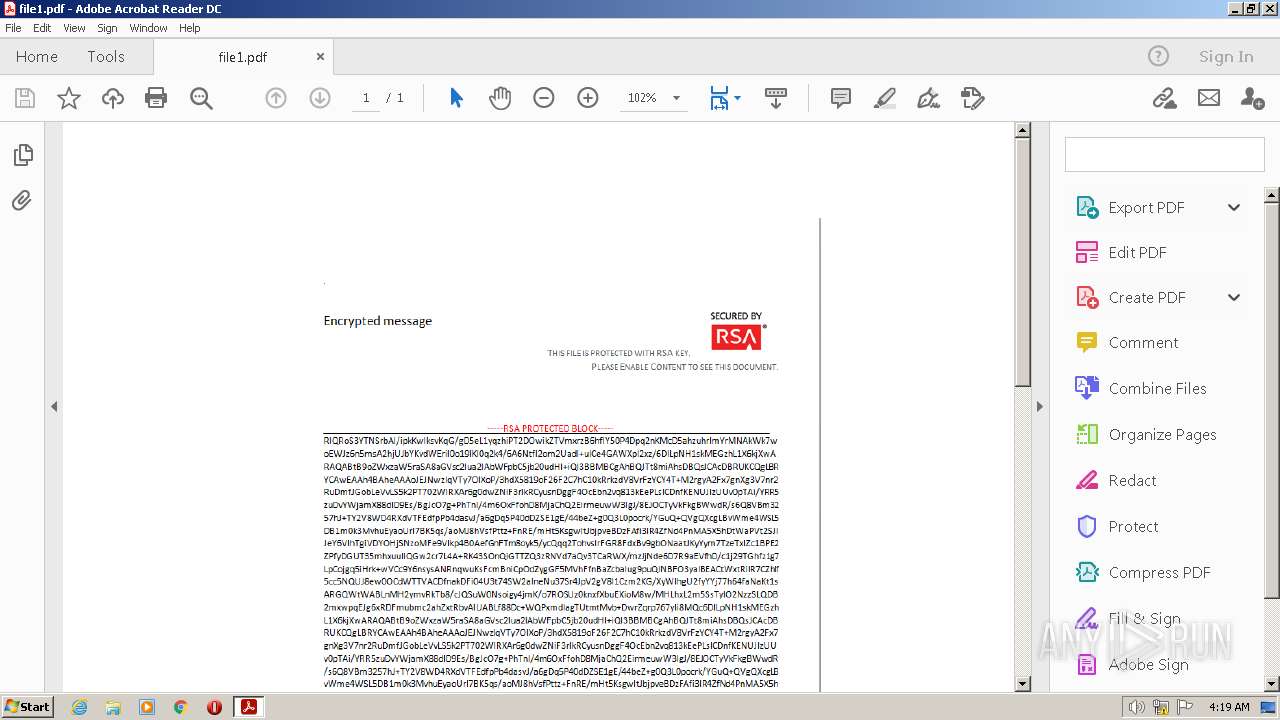The height and width of the screenshot is (720, 1280).
Task: Select the file1.pdf document tab
Action: pos(243,57)
